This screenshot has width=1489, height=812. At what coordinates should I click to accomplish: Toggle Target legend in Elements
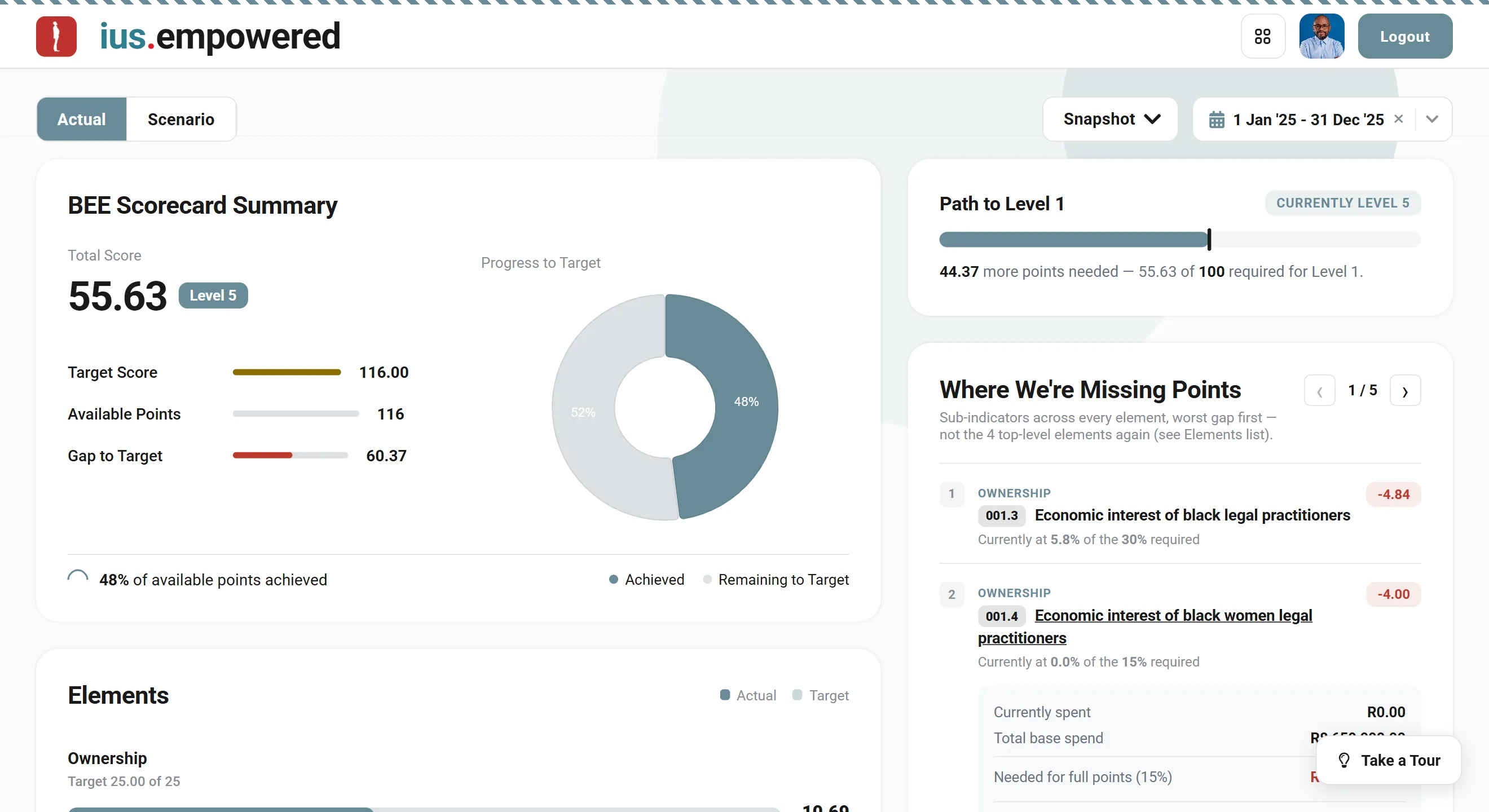coord(820,695)
